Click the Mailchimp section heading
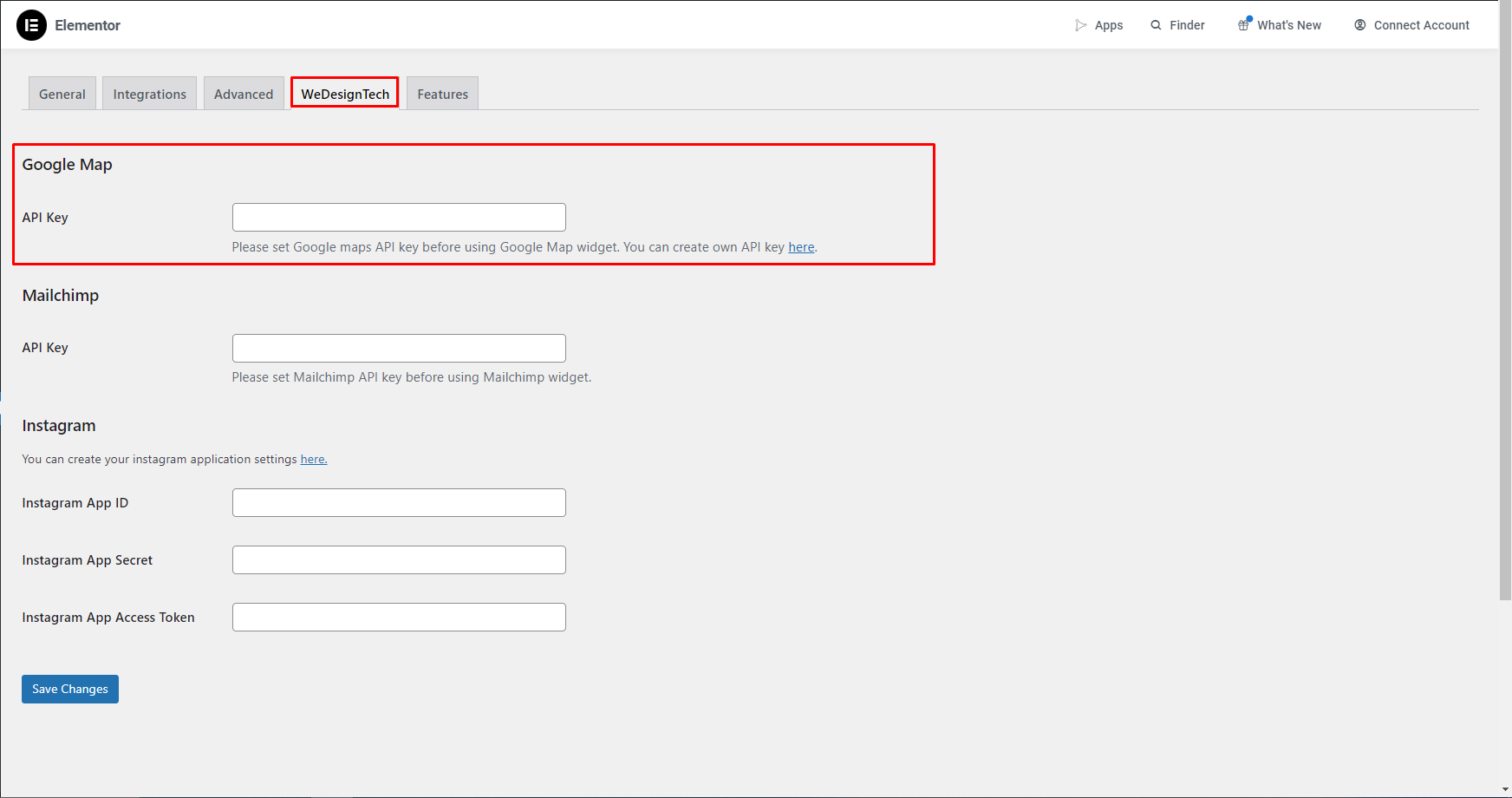Screen dimensions: 1512x798 [x=61, y=295]
